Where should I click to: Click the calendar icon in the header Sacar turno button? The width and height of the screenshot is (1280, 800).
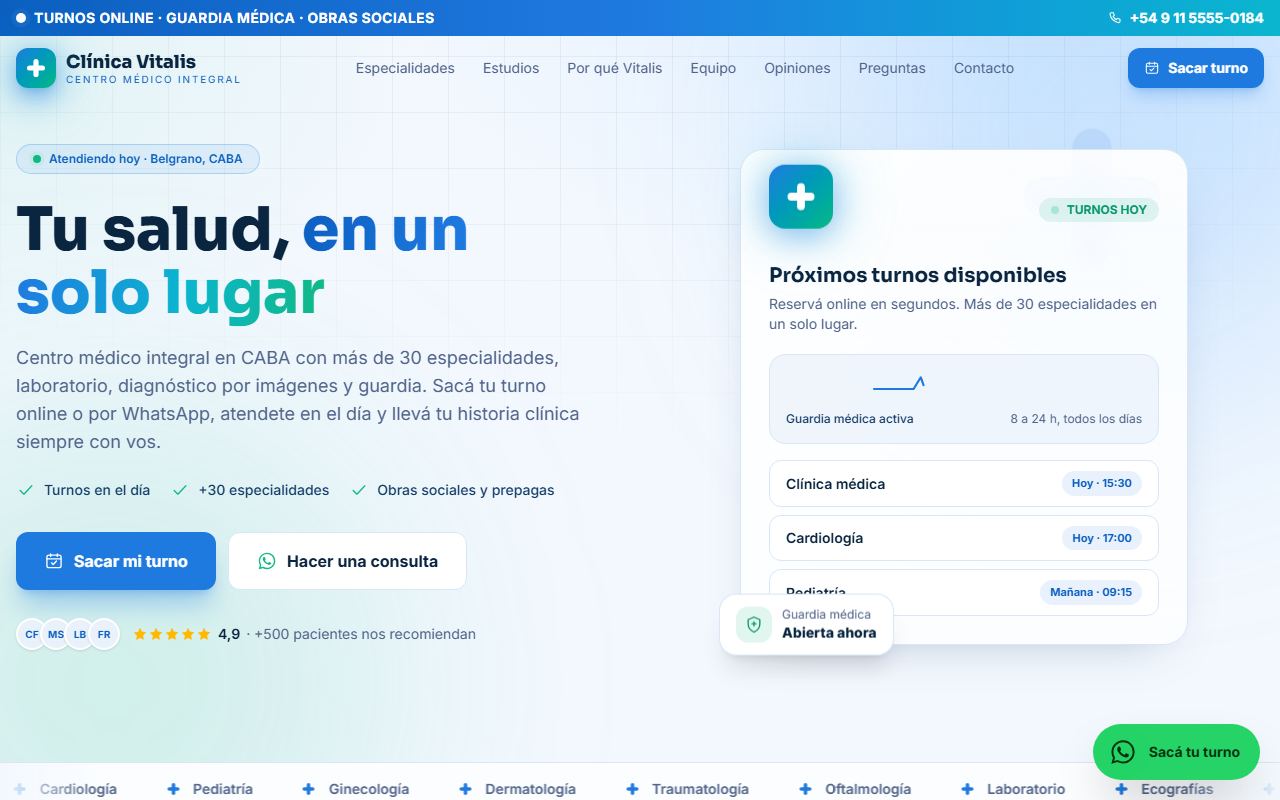(x=1152, y=68)
